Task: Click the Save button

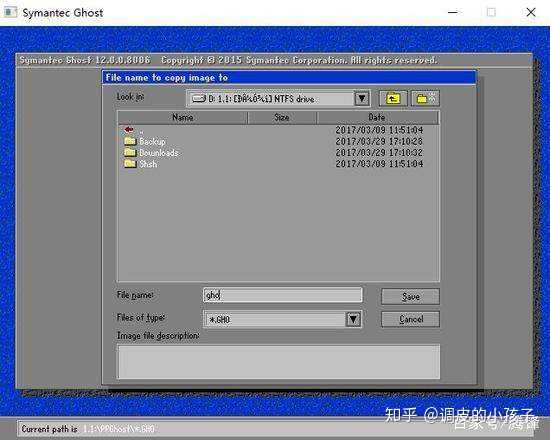Action: click(410, 297)
